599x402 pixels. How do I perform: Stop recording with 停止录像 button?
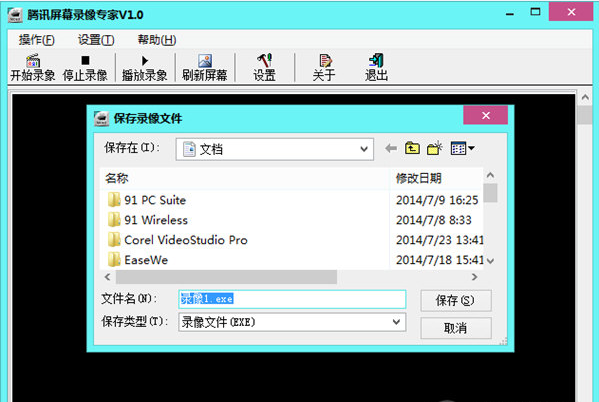(85, 68)
